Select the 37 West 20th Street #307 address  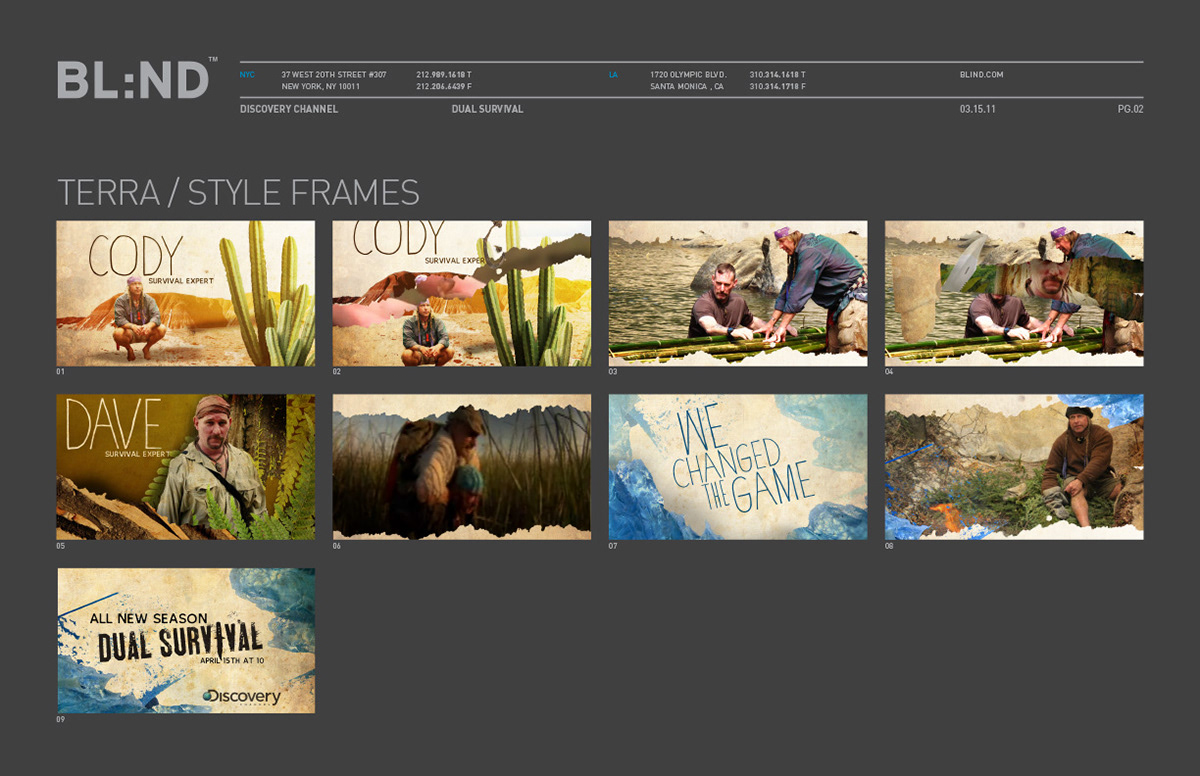(334, 75)
